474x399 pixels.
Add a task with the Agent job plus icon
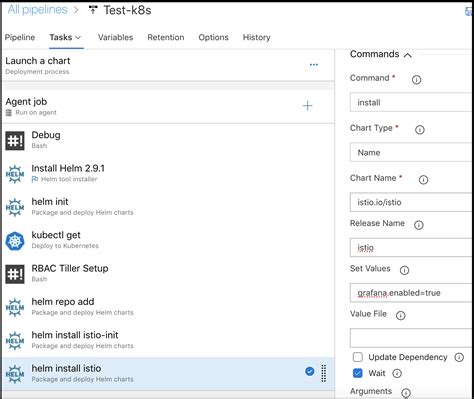pyautogui.click(x=307, y=106)
